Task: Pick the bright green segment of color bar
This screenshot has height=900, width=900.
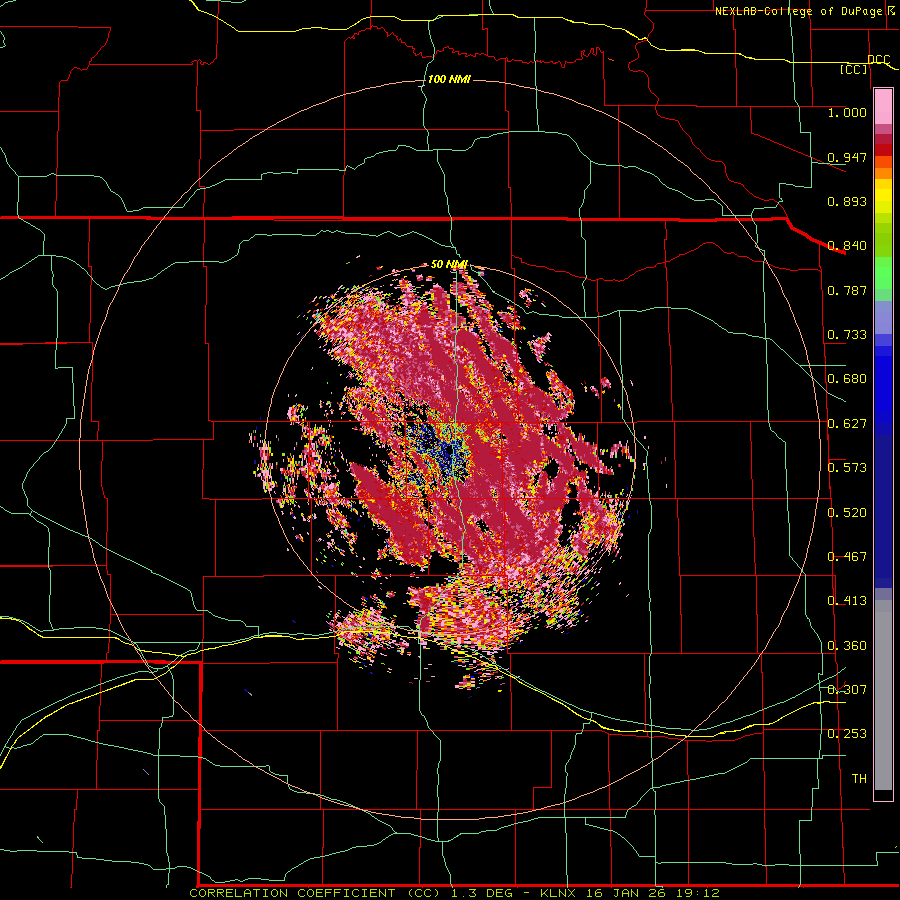Action: (x=883, y=273)
